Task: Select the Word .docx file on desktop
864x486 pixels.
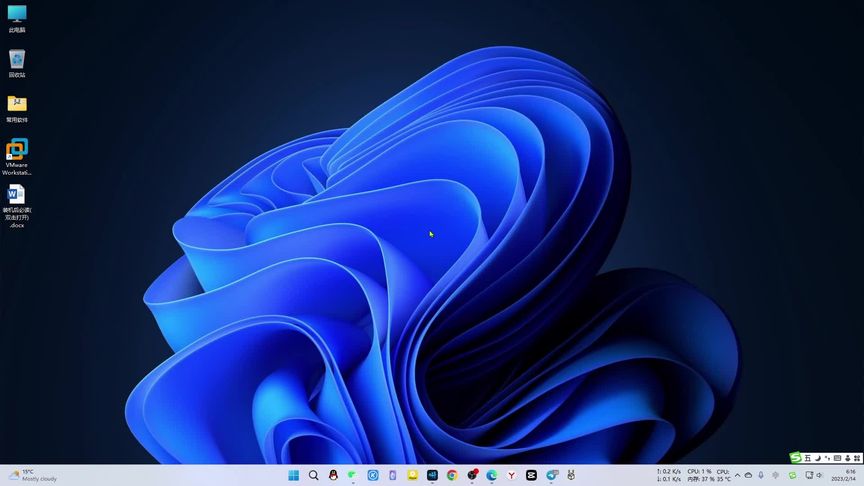Action: click(x=17, y=206)
